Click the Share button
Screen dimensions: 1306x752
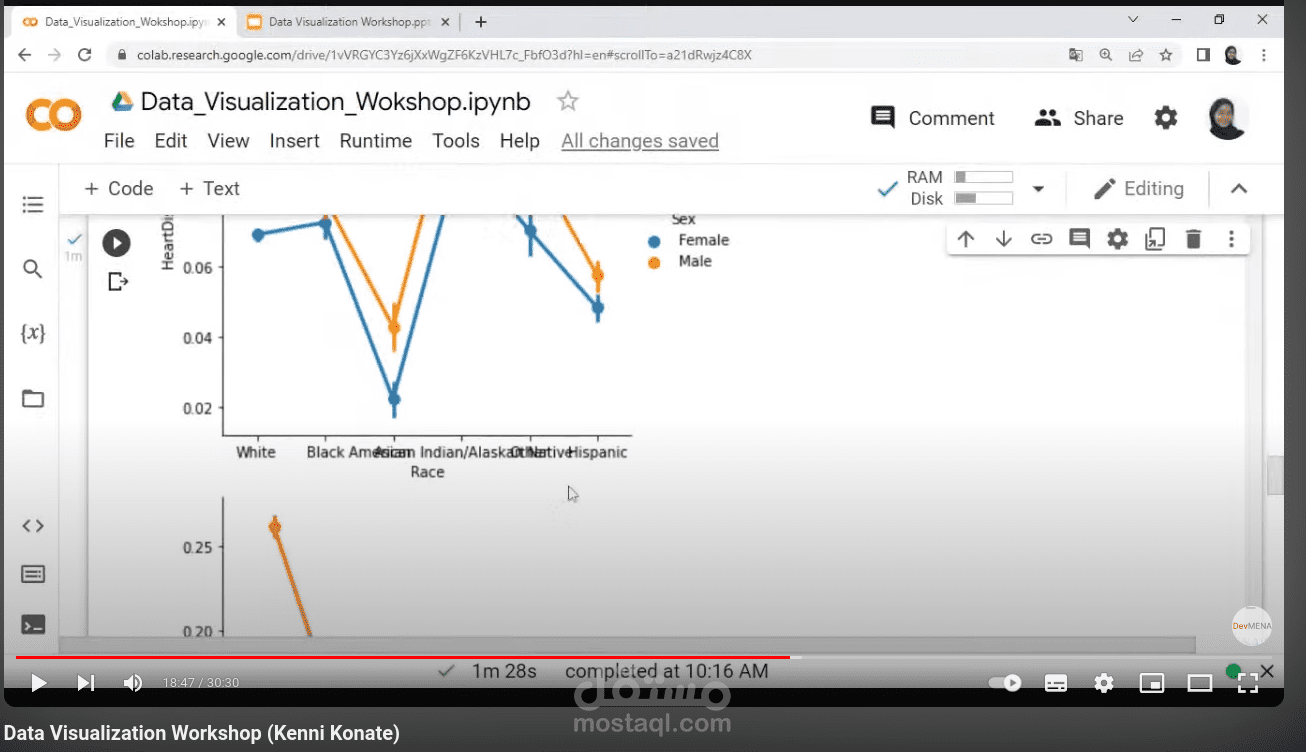pyautogui.click(x=1078, y=118)
